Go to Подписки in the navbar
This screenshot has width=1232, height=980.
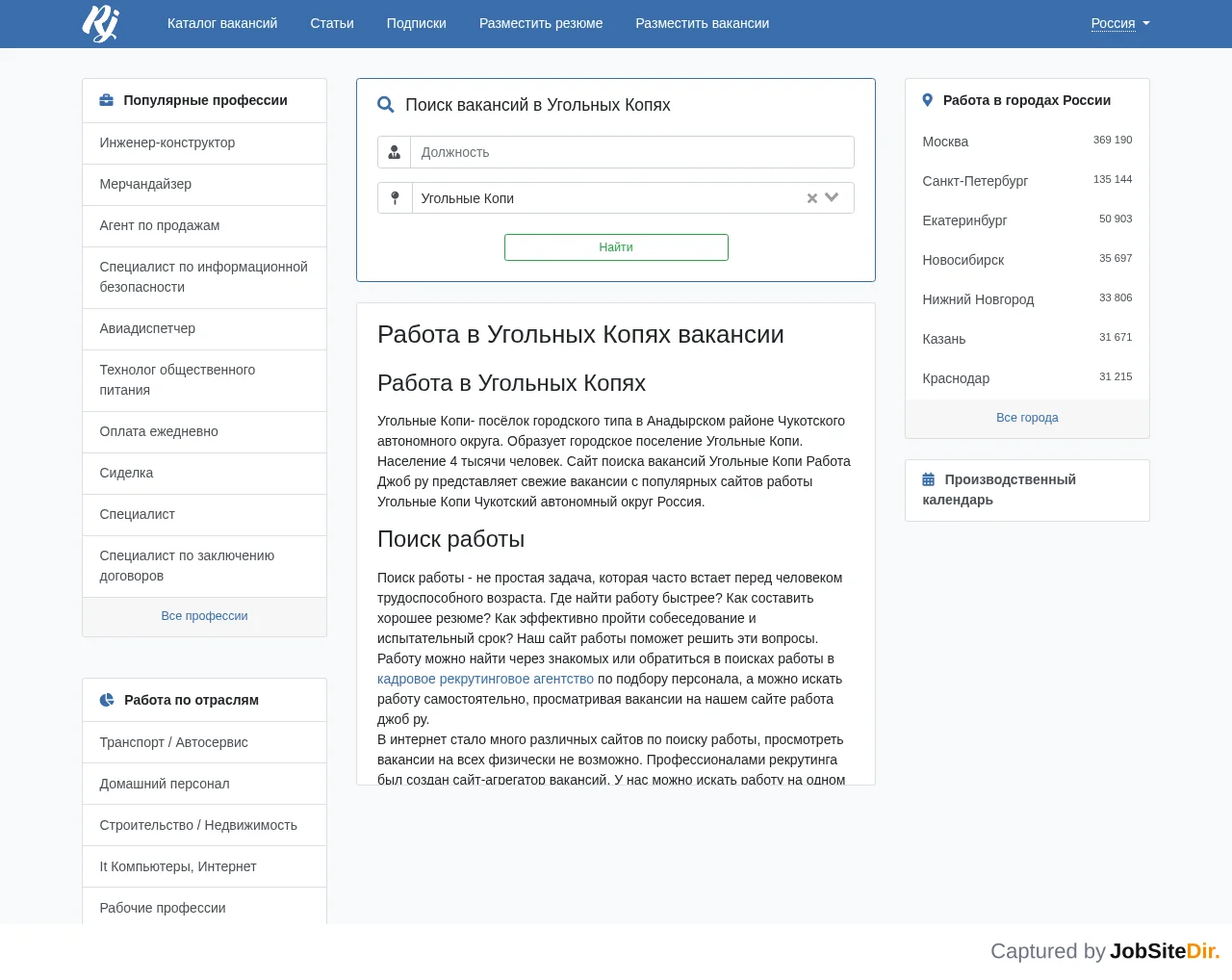[x=417, y=23]
